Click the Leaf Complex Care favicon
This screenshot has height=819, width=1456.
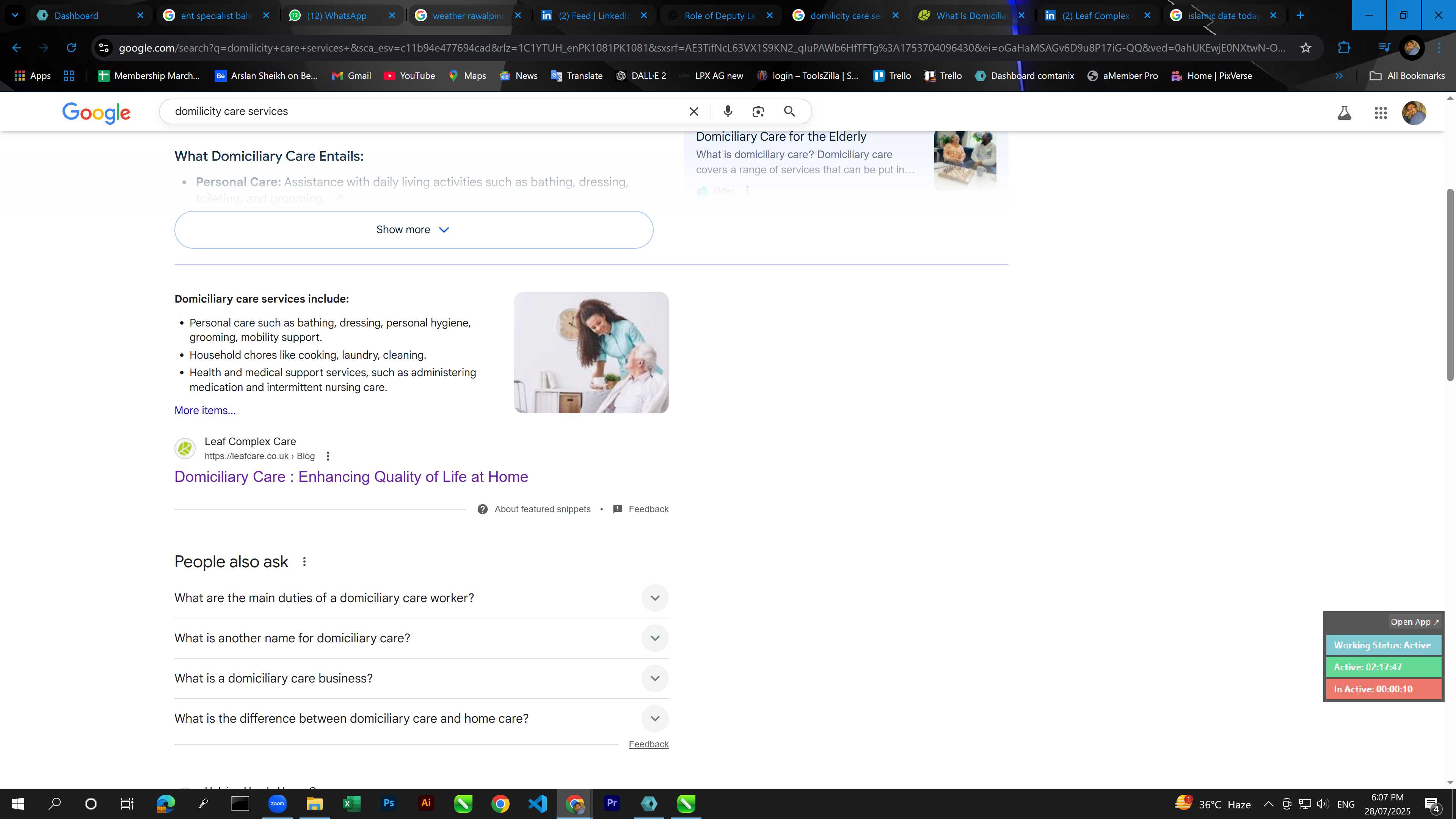point(185,449)
